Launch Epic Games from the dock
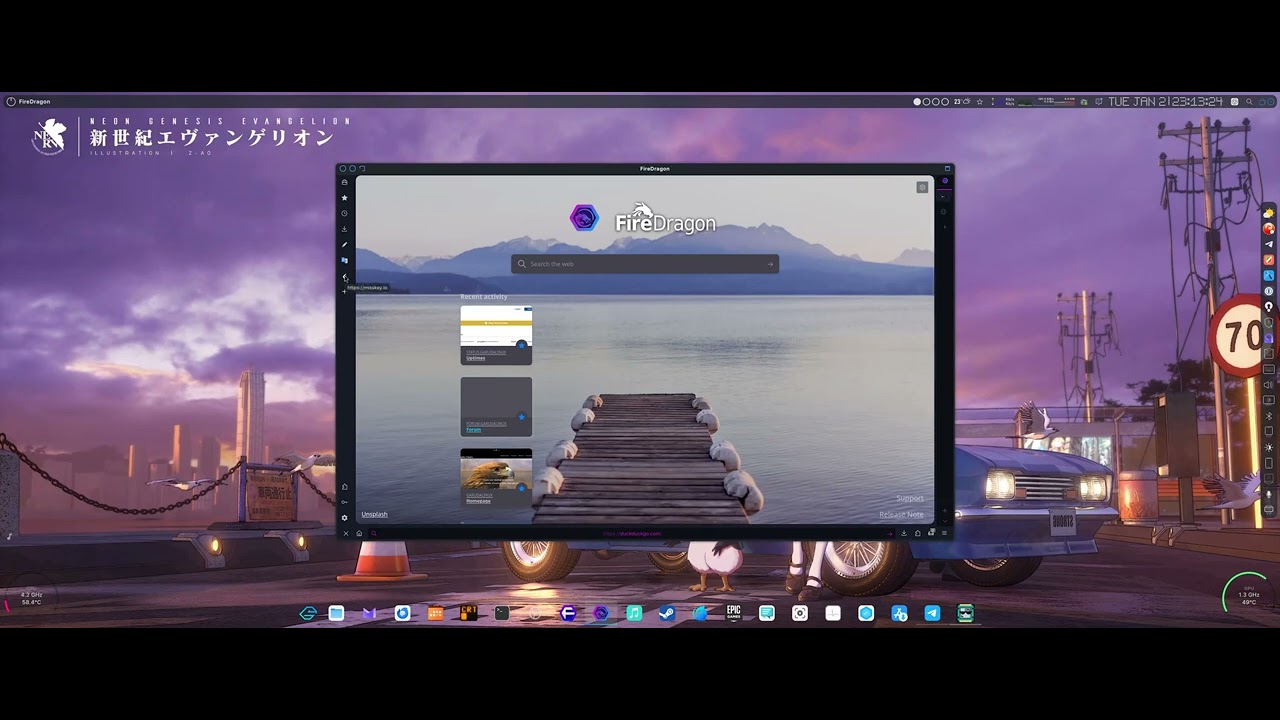This screenshot has width=1280, height=720. pos(733,613)
